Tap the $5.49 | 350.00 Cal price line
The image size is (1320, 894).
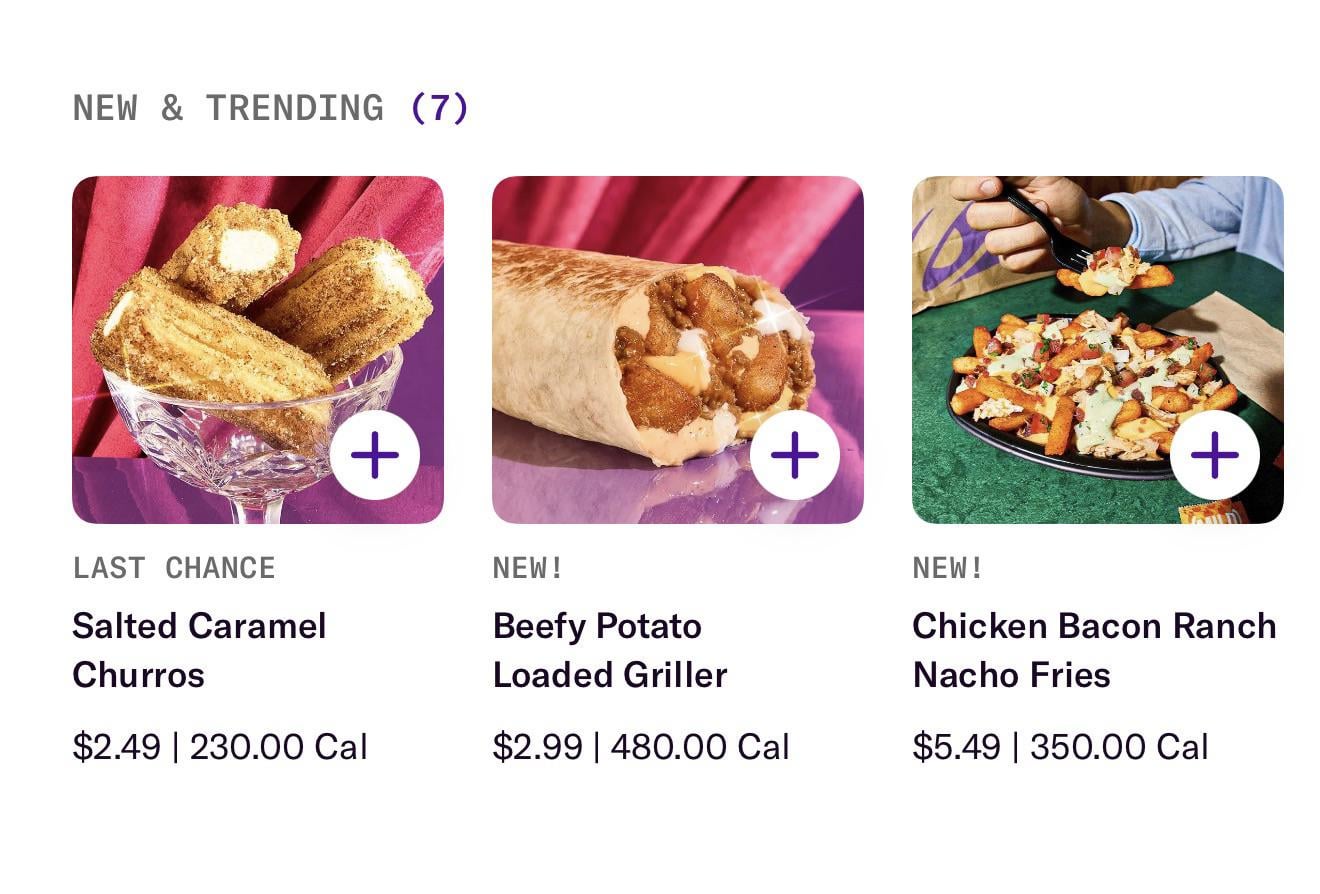(x=1060, y=747)
